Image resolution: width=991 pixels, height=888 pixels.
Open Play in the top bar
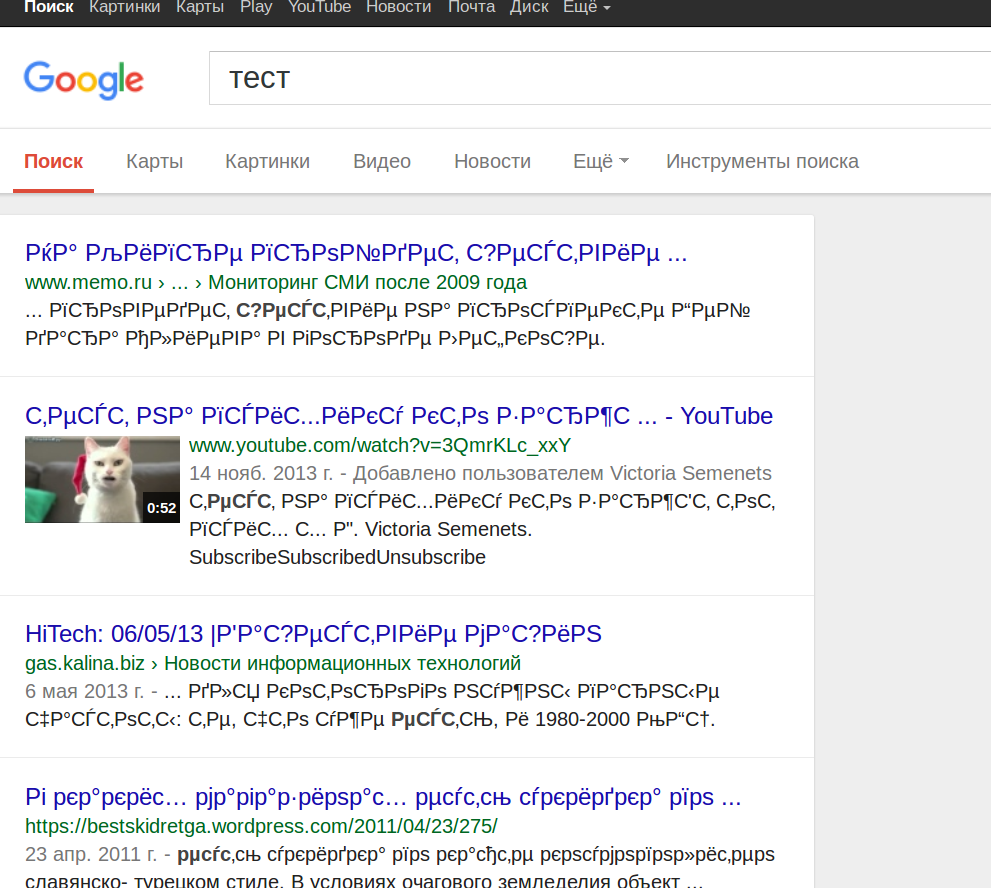pos(256,8)
